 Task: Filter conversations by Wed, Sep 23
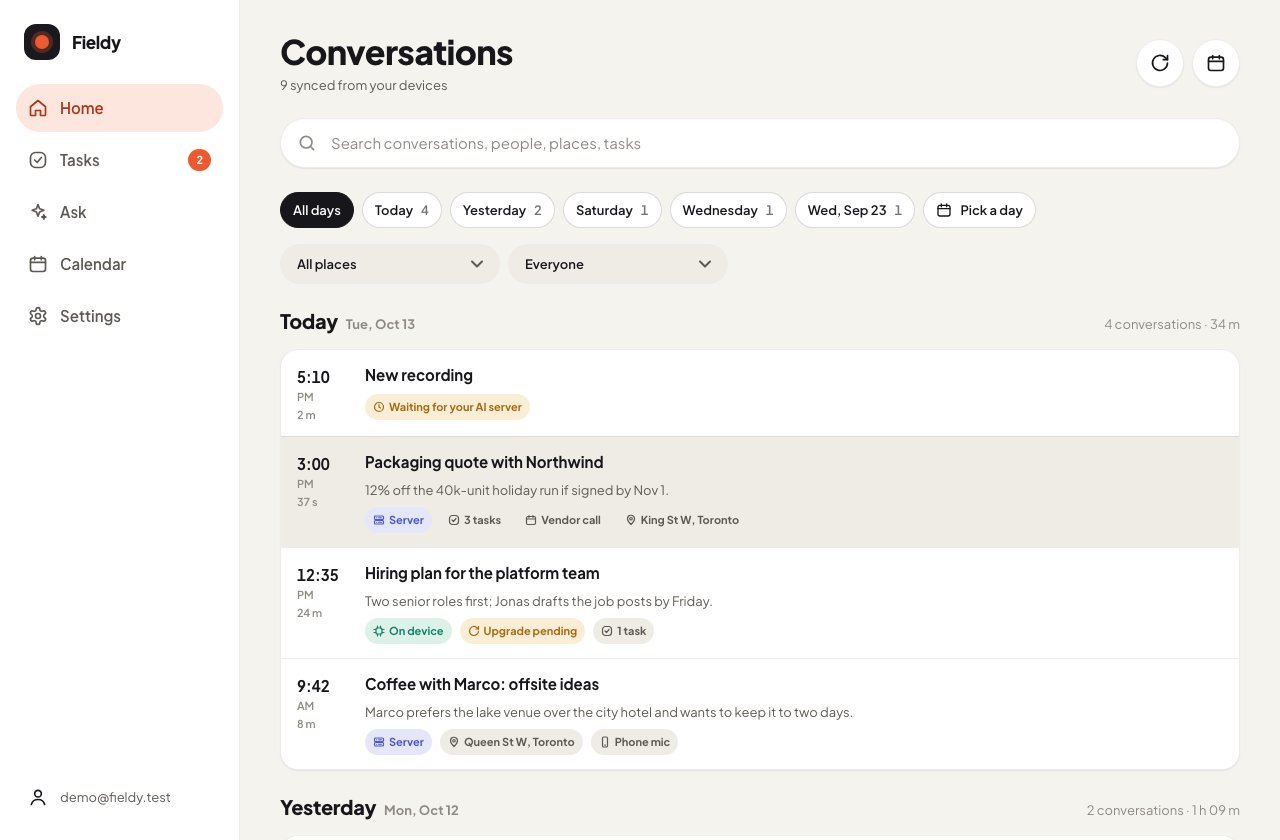(x=855, y=210)
